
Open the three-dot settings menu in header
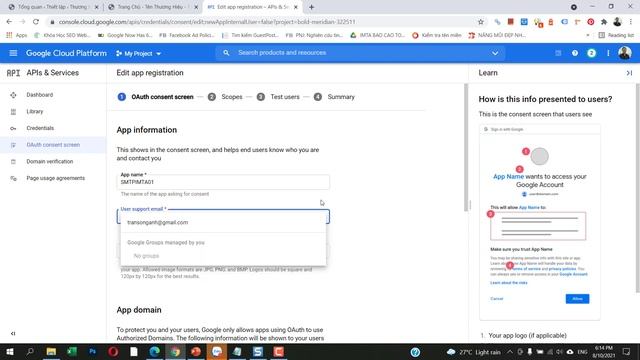click(x=608, y=53)
